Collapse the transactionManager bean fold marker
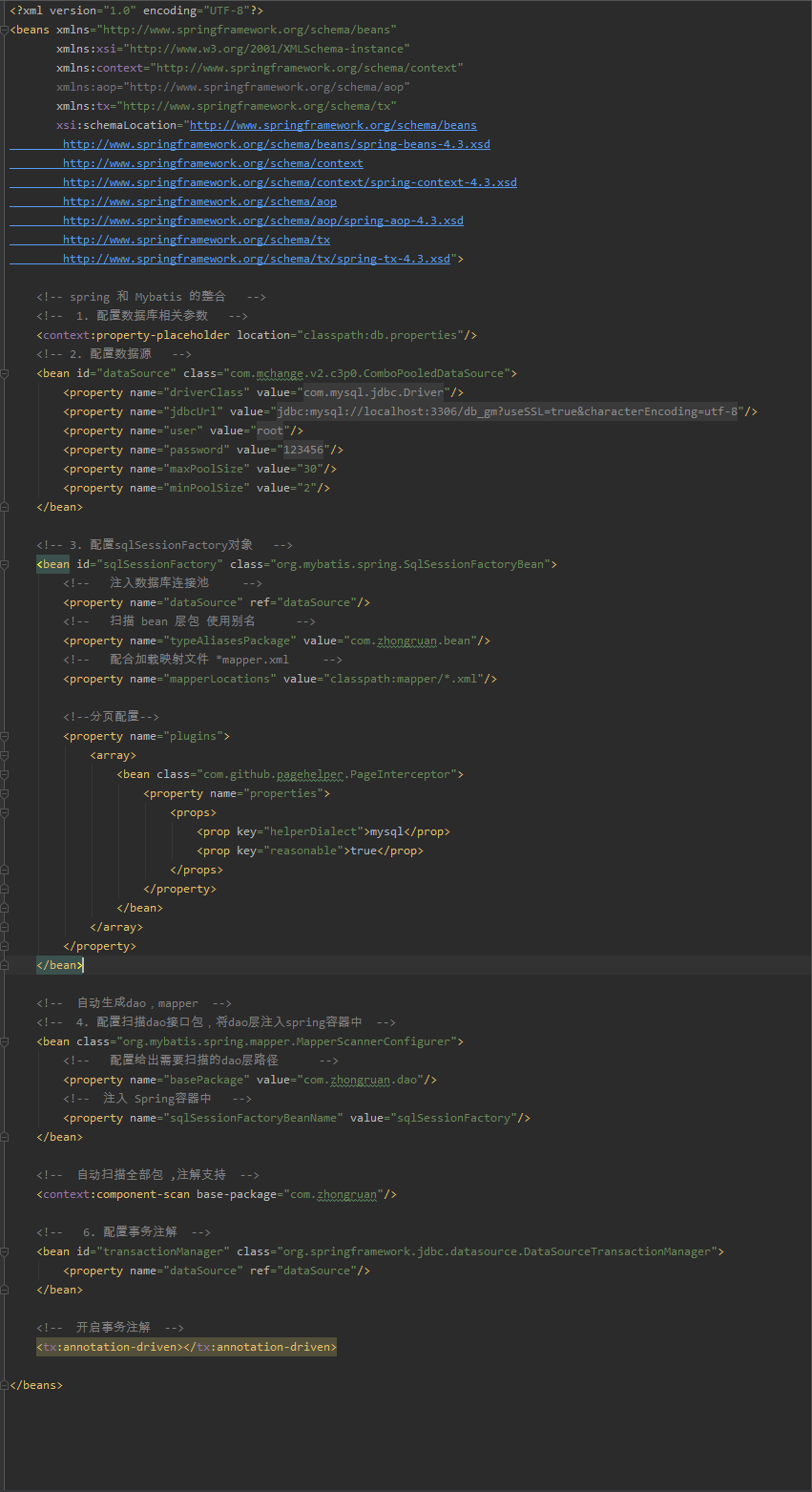812x1492 pixels. click(x=4, y=1251)
